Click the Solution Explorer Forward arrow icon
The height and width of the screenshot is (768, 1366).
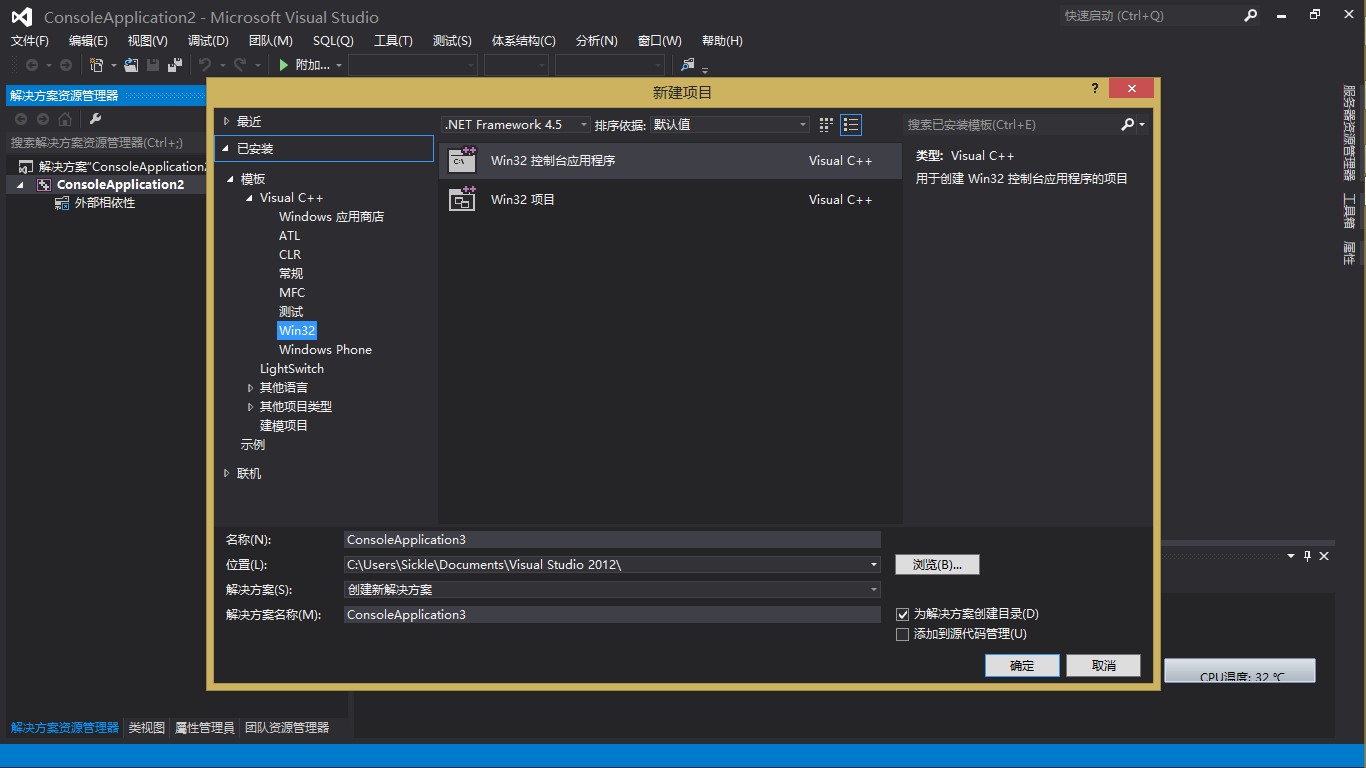pyautogui.click(x=43, y=120)
